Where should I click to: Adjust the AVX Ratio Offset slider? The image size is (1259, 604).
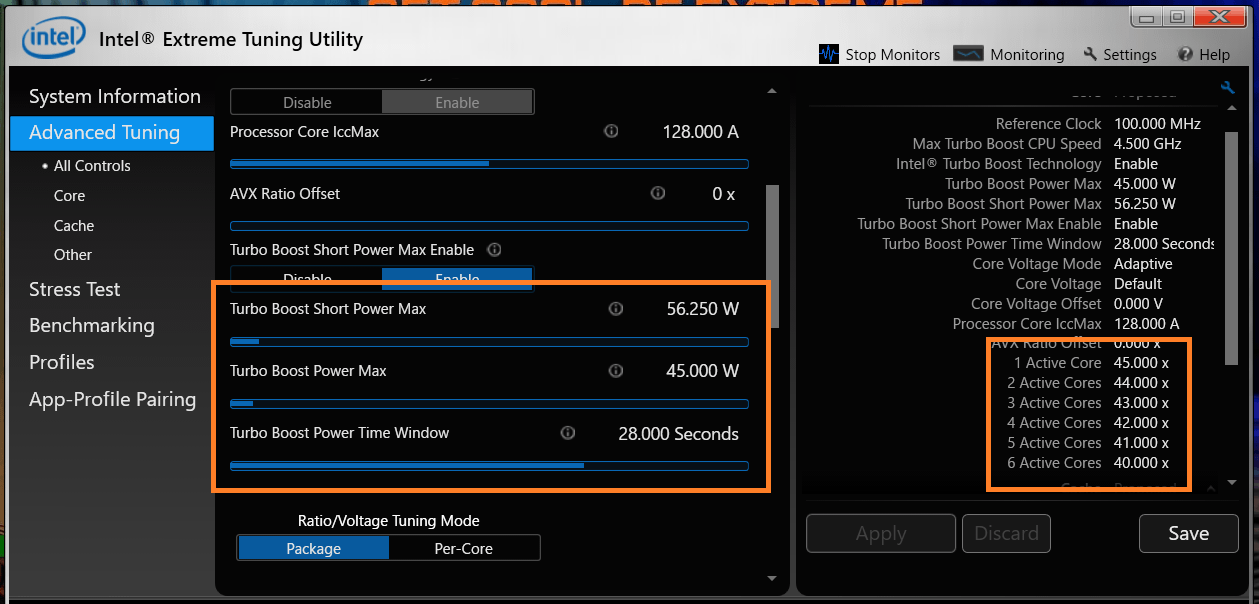point(489,226)
